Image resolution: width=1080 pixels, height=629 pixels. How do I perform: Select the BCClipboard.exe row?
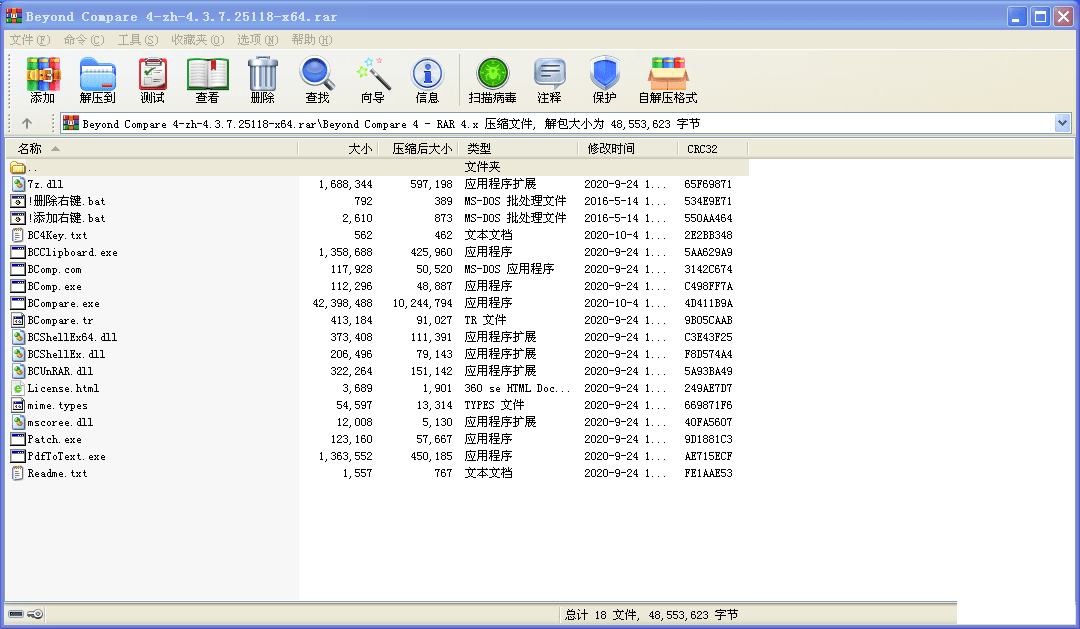point(377,252)
